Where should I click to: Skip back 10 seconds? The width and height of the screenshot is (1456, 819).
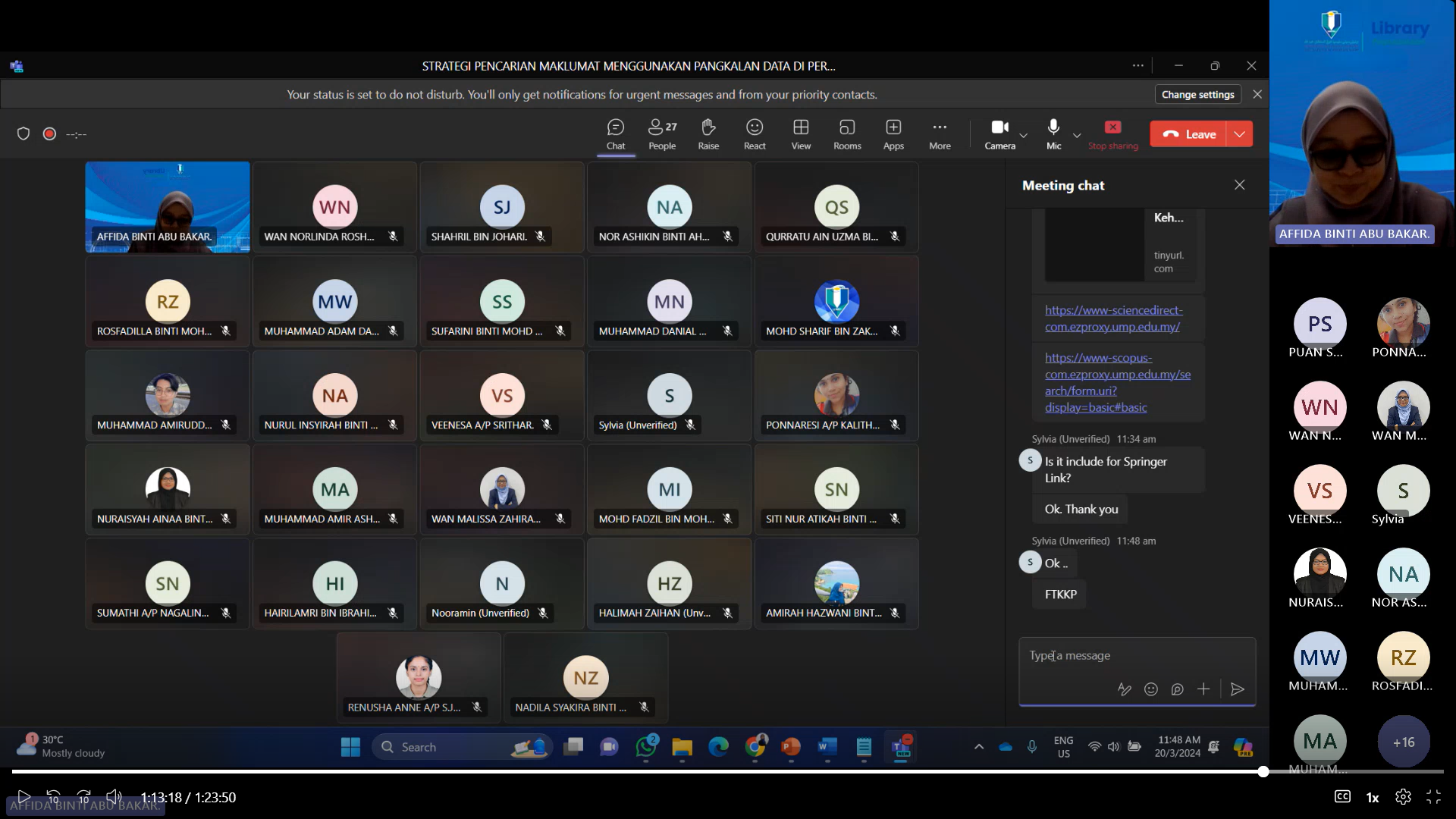coord(53,797)
